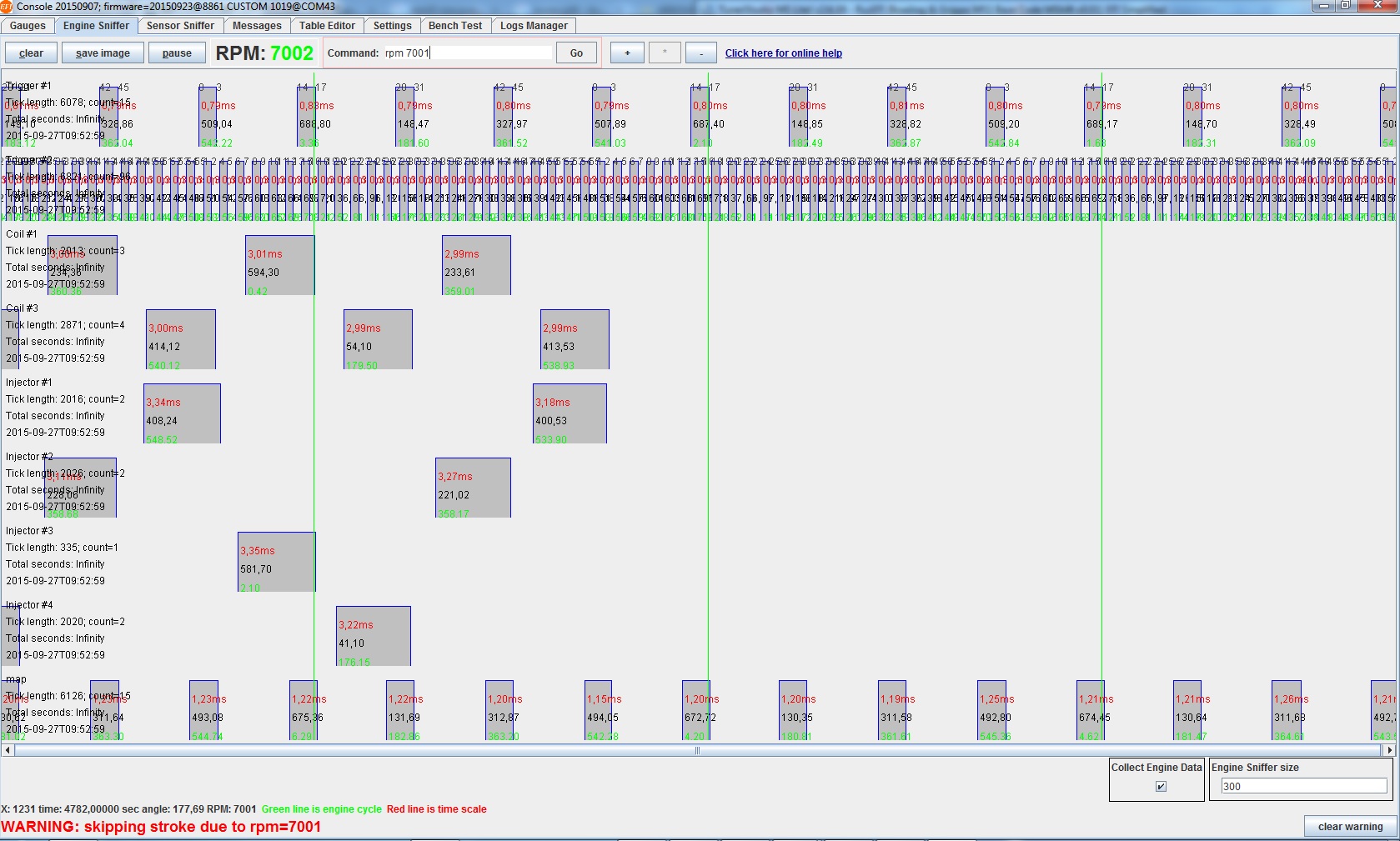
Task: Click the save image button
Action: pyautogui.click(x=103, y=53)
